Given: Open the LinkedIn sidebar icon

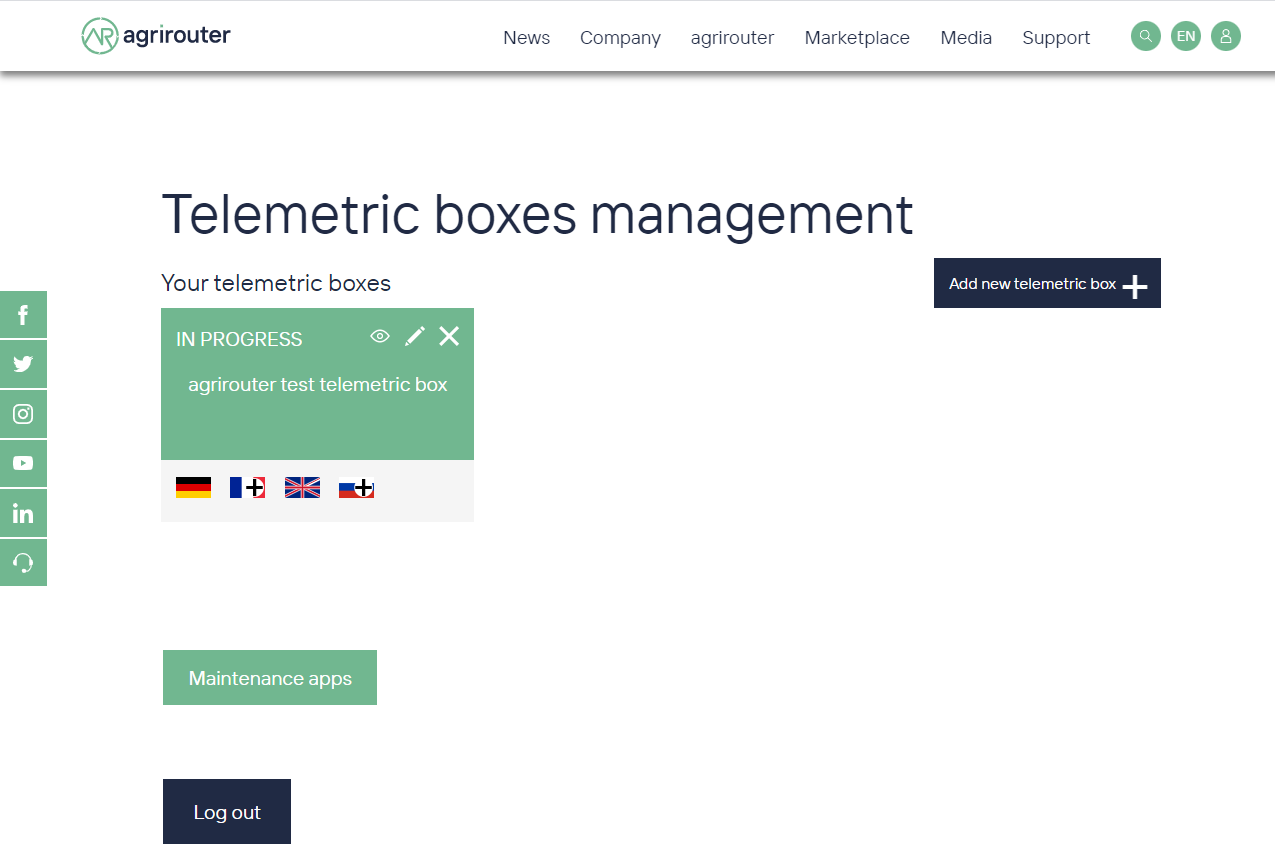Looking at the screenshot, I should click(23, 513).
